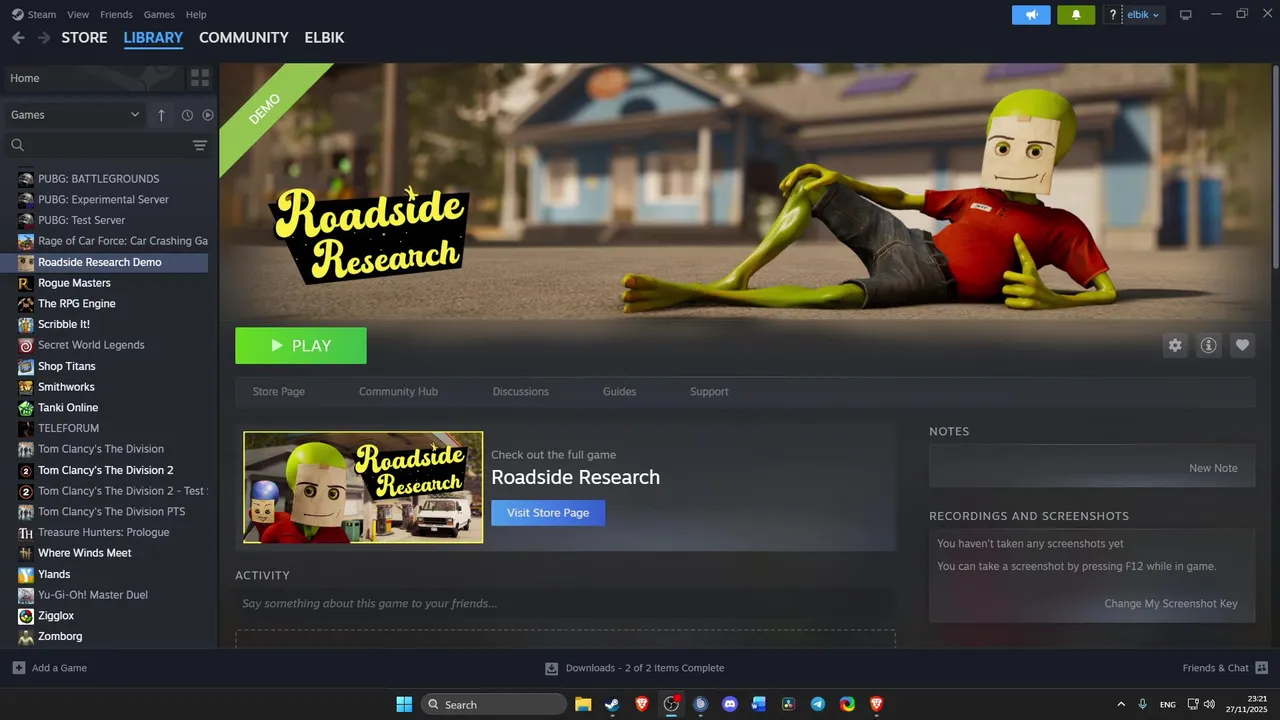1280x720 pixels.
Task: Click the activity comment input field
Action: pos(565,604)
